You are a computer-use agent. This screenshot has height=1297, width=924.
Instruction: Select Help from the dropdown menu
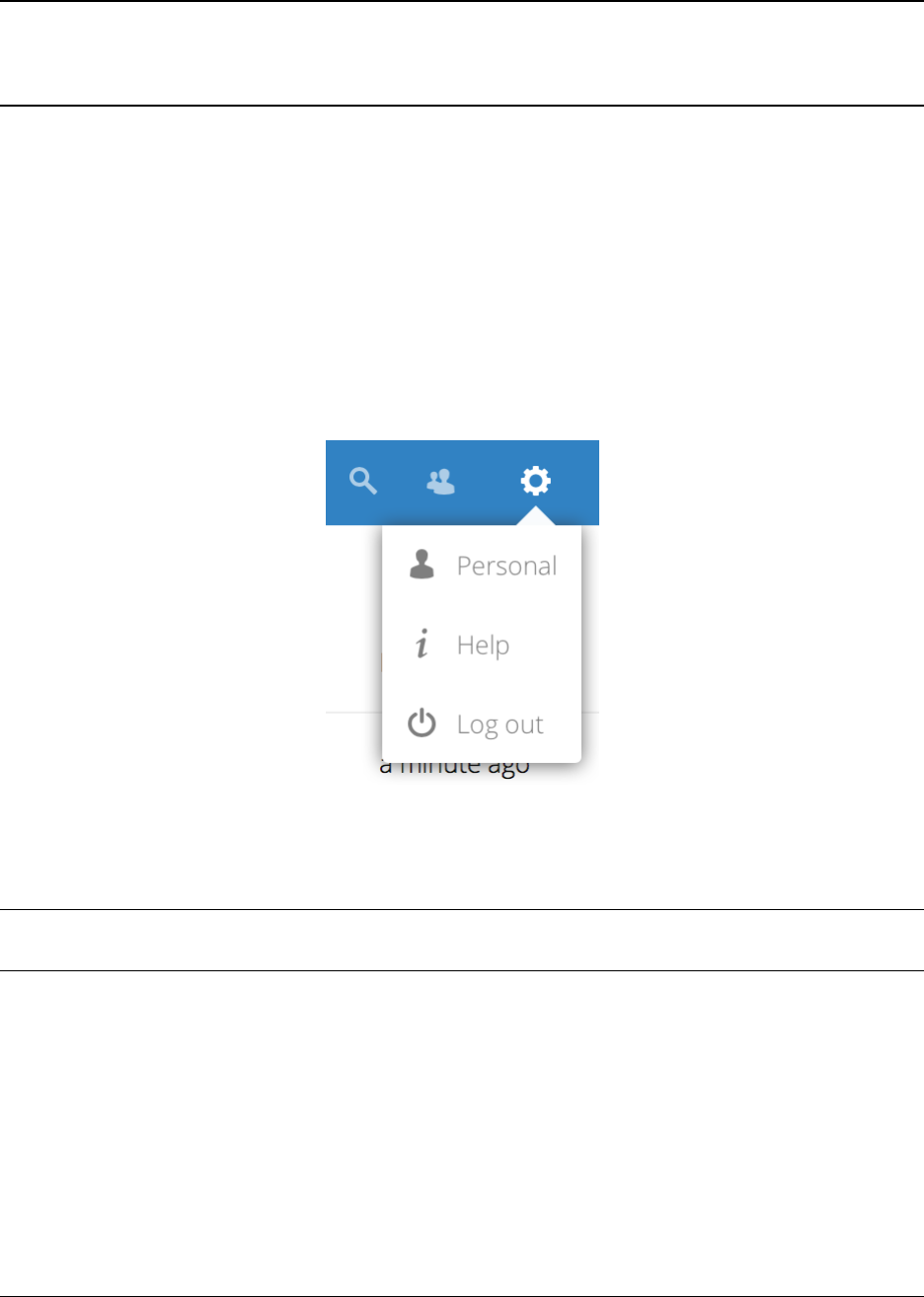(482, 645)
